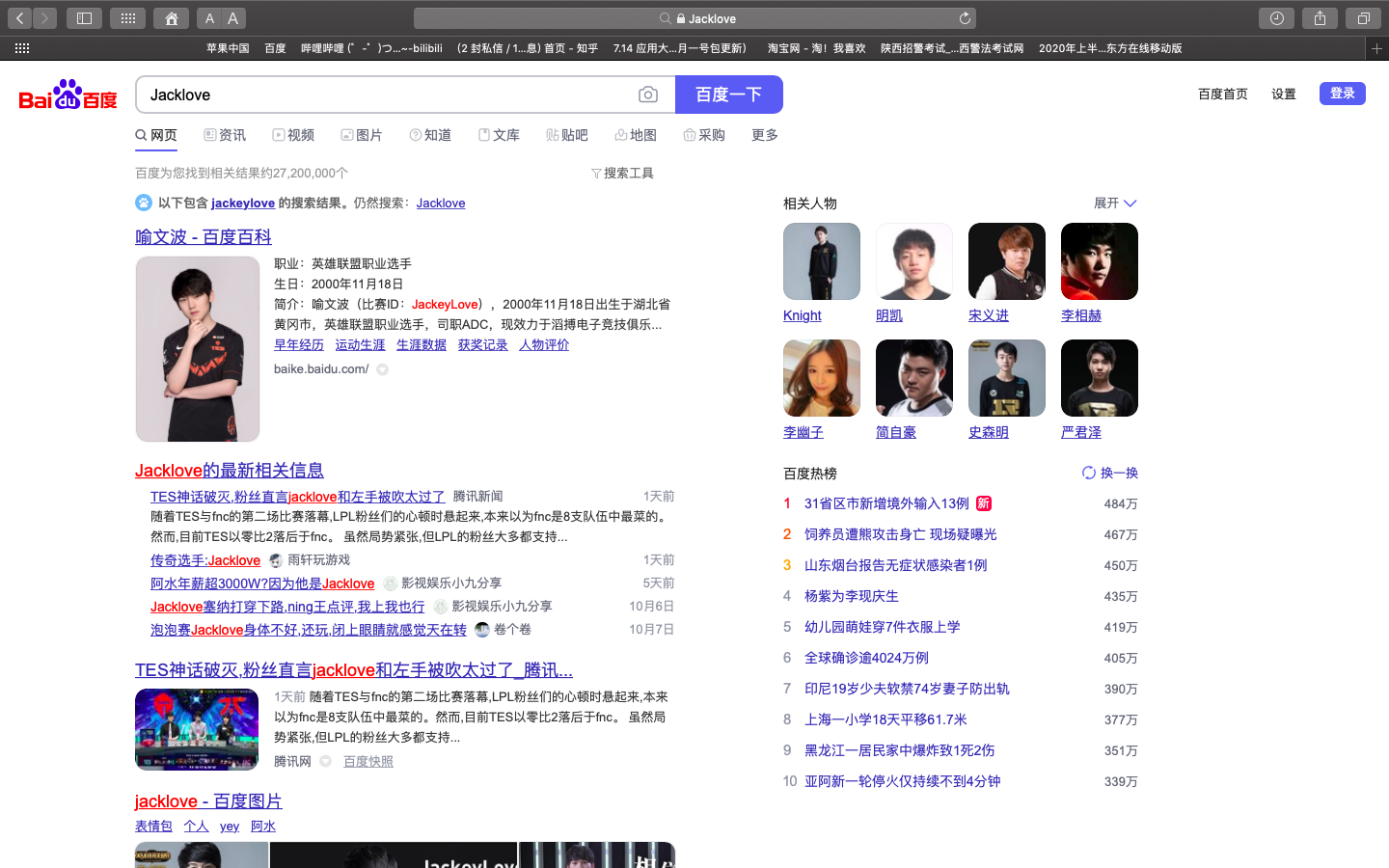The image size is (1389, 868).
Task: Open the 明凯 related person name link
Action: click(x=889, y=316)
